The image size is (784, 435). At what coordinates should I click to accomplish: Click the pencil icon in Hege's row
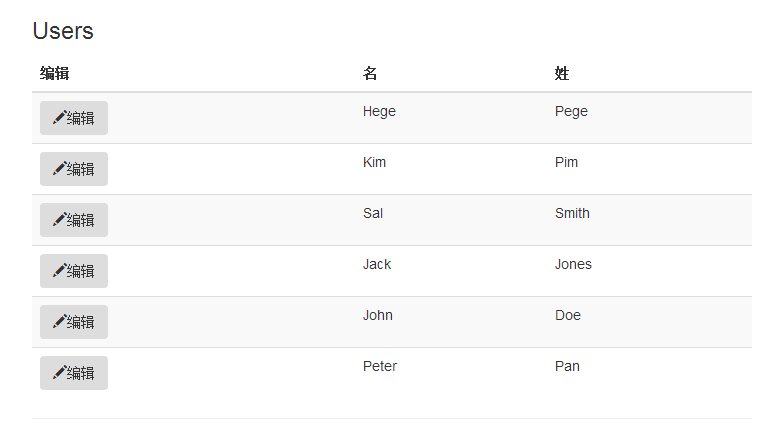[59, 118]
